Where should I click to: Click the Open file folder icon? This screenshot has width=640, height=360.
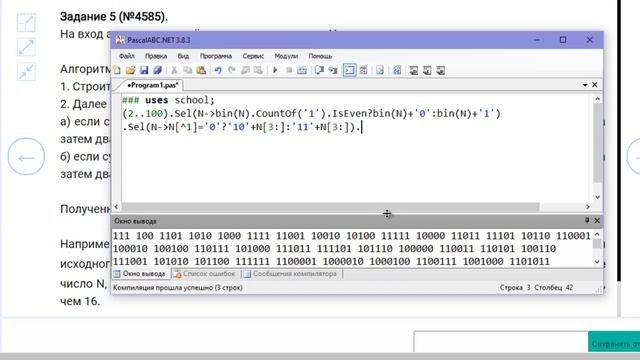(131, 70)
